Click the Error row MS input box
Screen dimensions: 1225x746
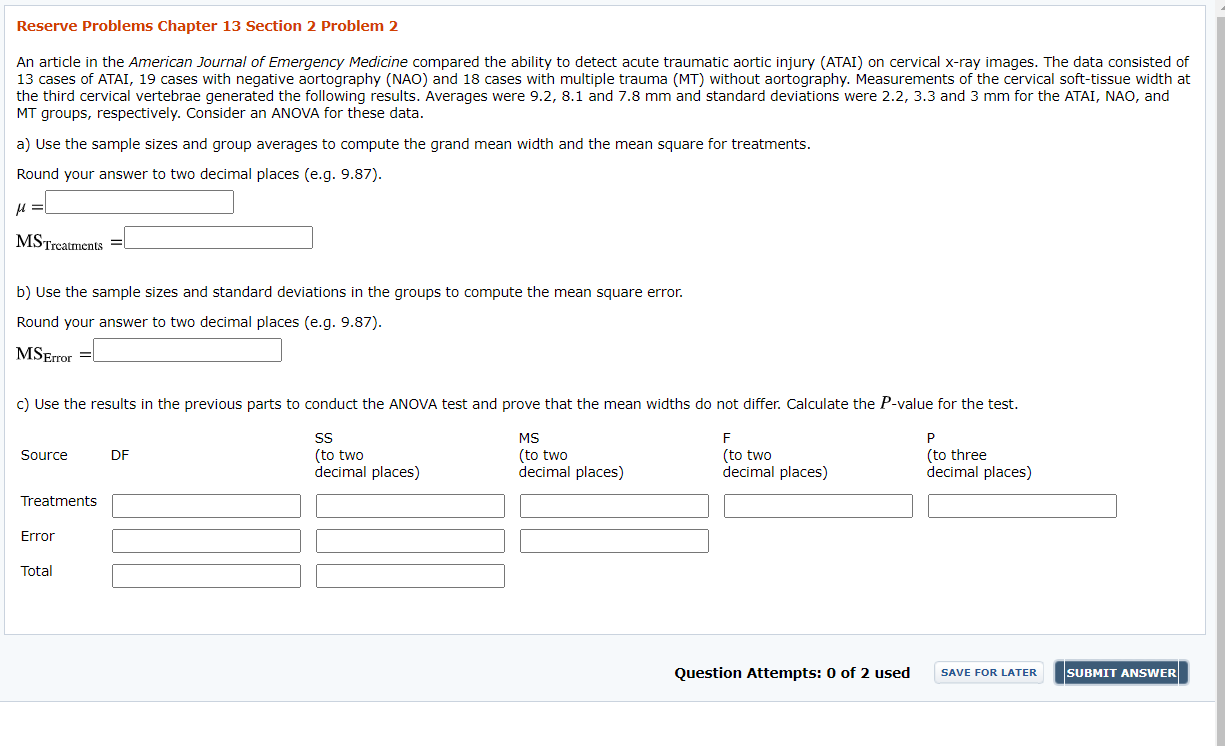click(614, 540)
